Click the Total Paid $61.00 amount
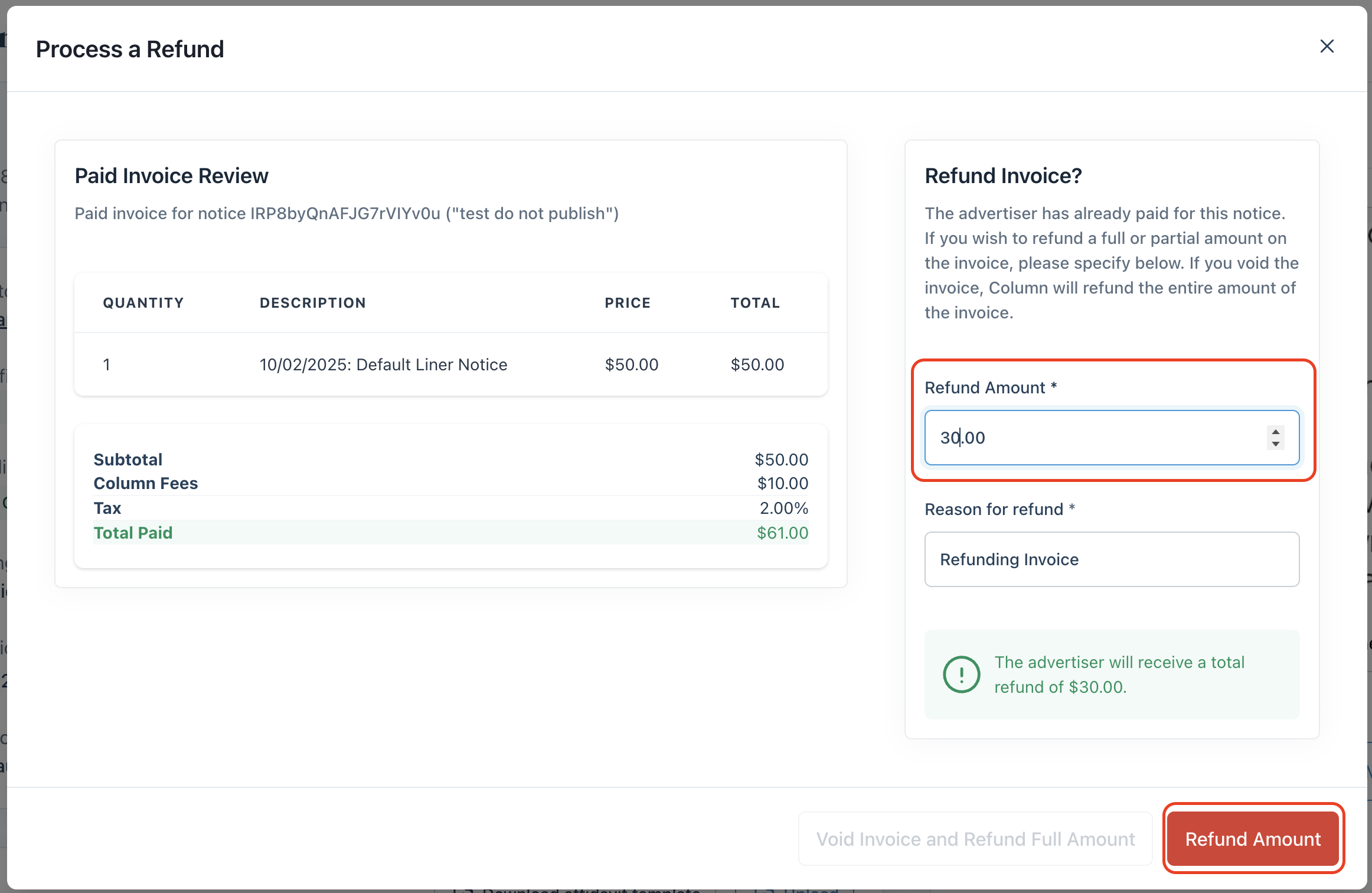 pos(782,533)
